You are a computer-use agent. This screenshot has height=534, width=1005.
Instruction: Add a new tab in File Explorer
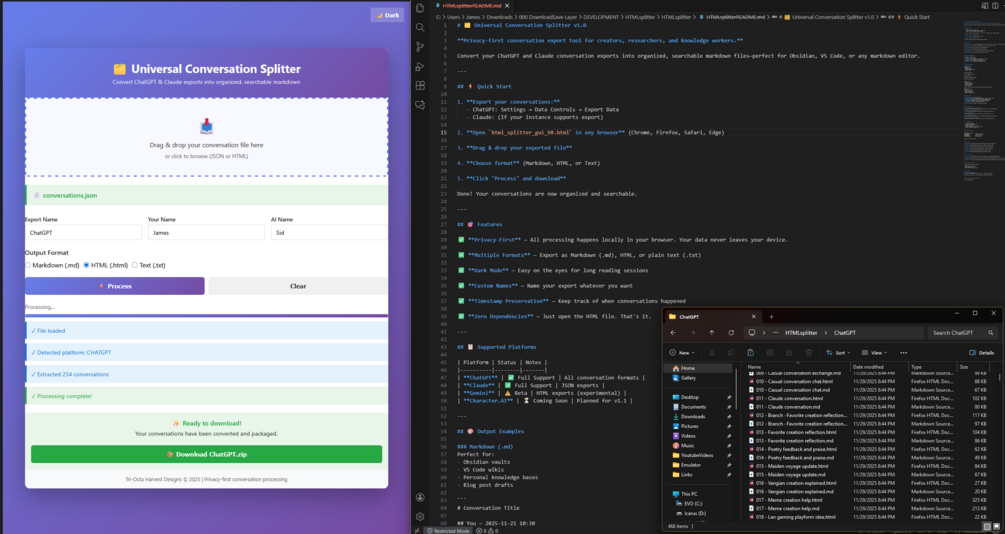click(771, 317)
